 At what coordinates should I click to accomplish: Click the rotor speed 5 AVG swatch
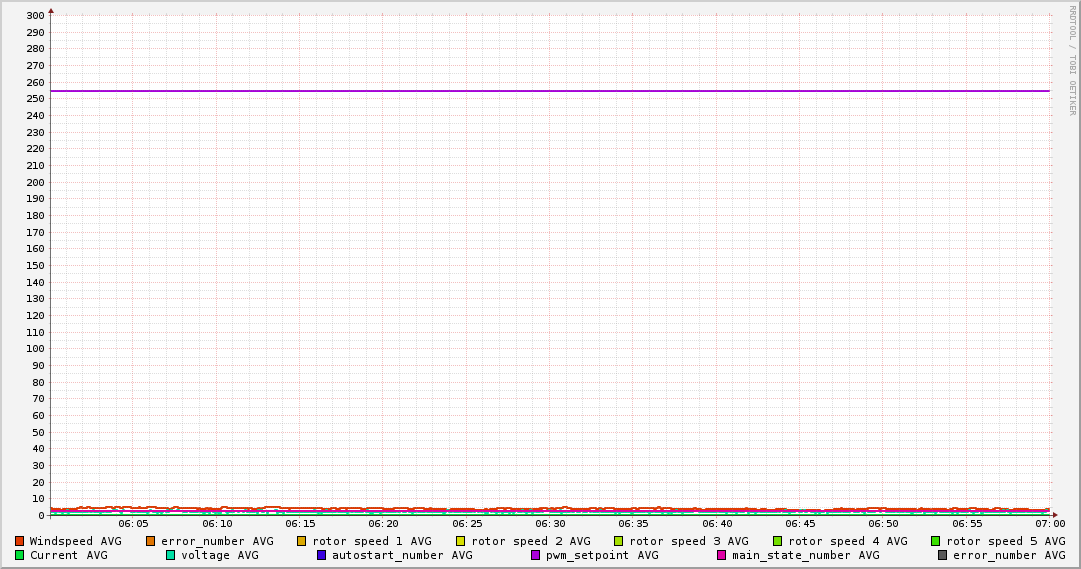click(x=936, y=541)
